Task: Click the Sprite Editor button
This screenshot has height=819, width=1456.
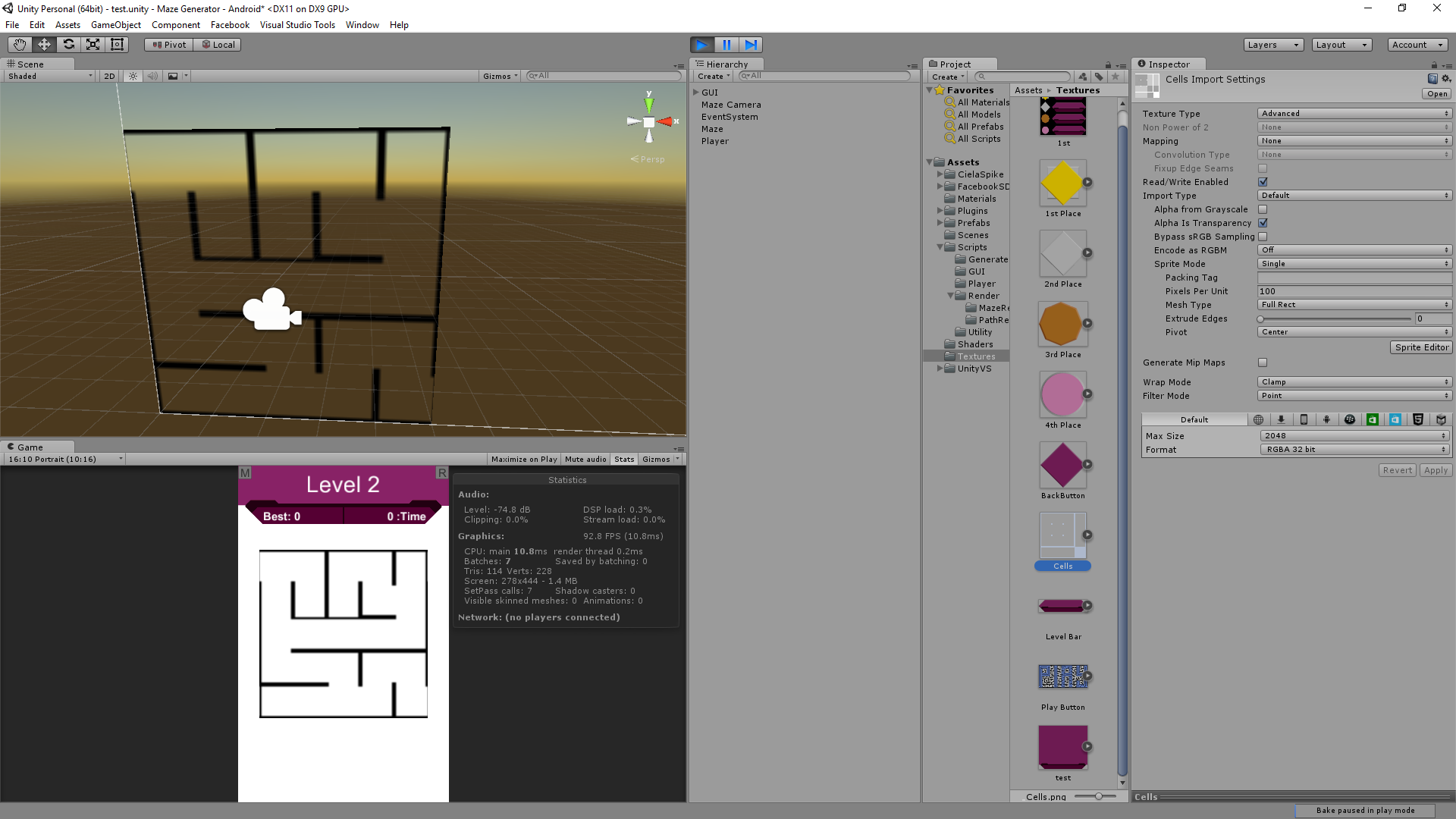Action: (1422, 347)
